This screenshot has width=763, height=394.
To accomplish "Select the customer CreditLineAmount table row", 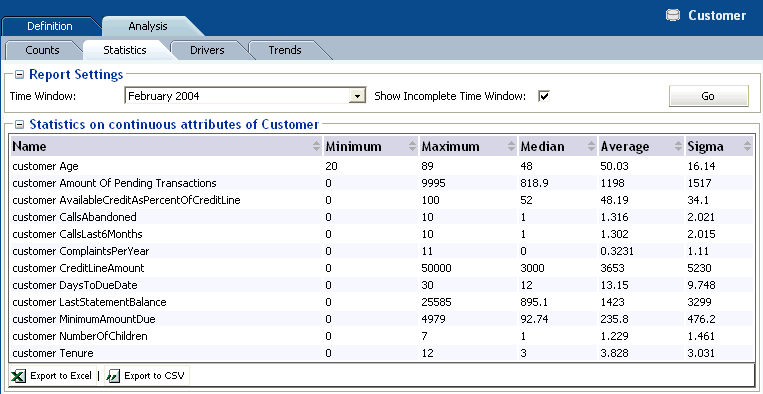I will coord(382,269).
